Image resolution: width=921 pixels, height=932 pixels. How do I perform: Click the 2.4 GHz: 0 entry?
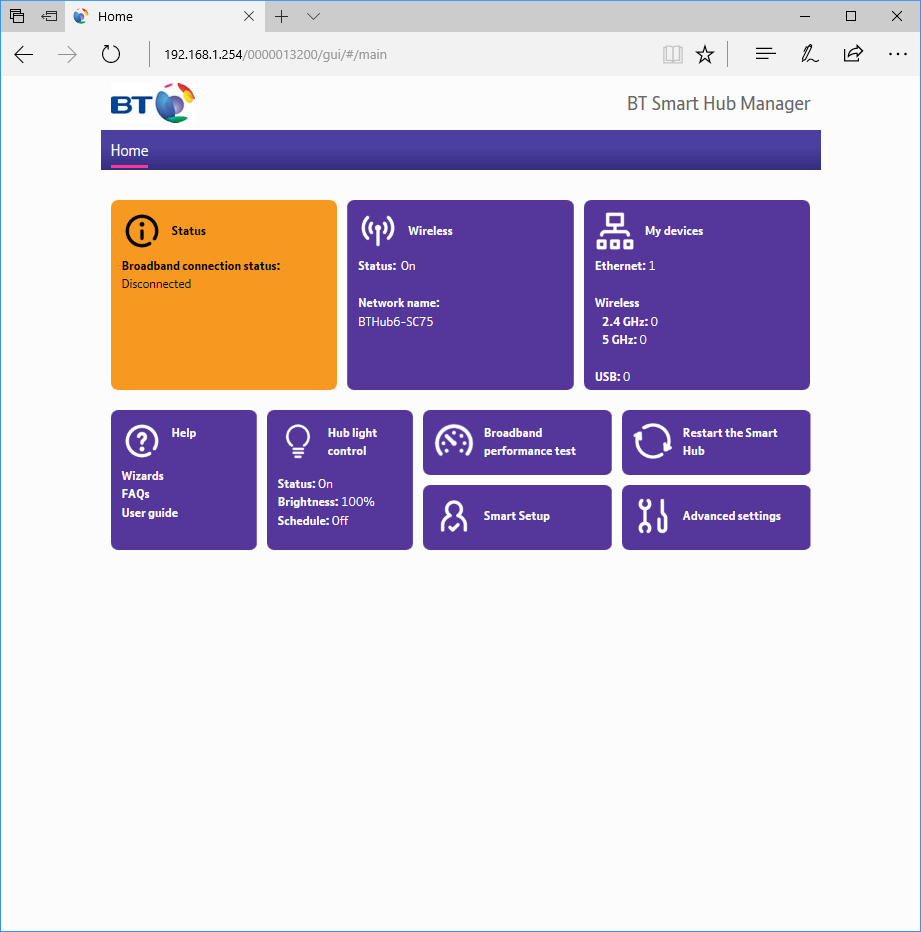point(630,322)
